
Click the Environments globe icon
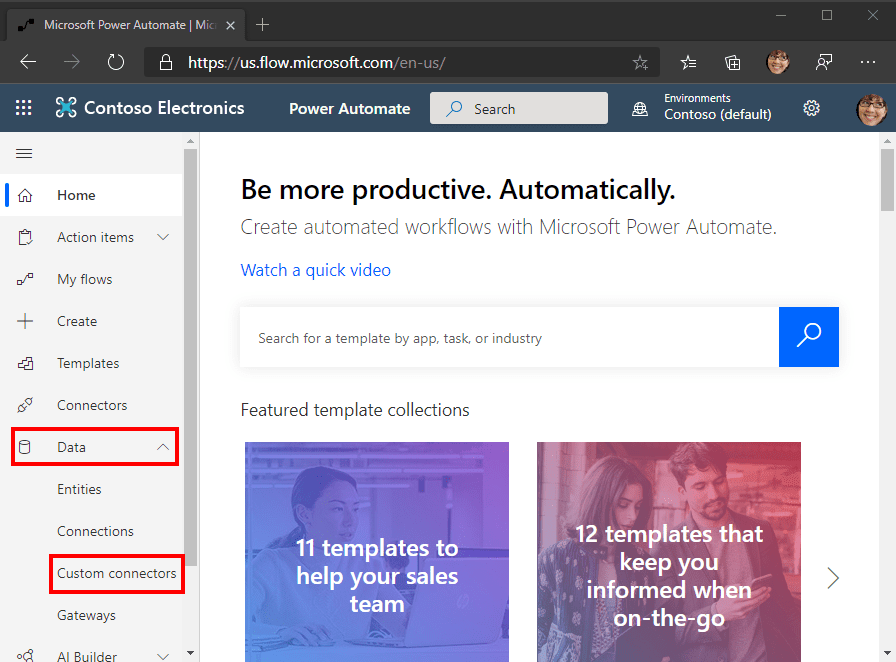tap(640, 109)
